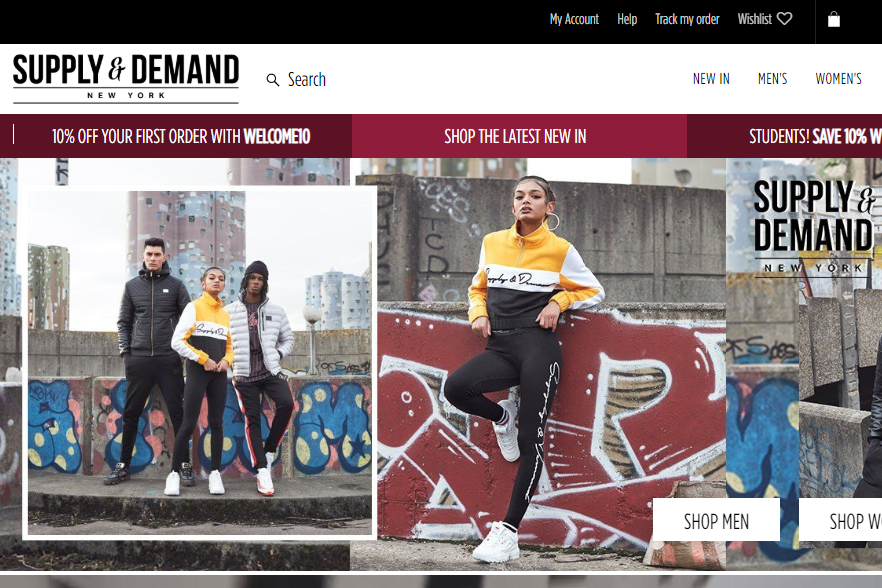Select Track my order
The image size is (882, 588).
687,19
